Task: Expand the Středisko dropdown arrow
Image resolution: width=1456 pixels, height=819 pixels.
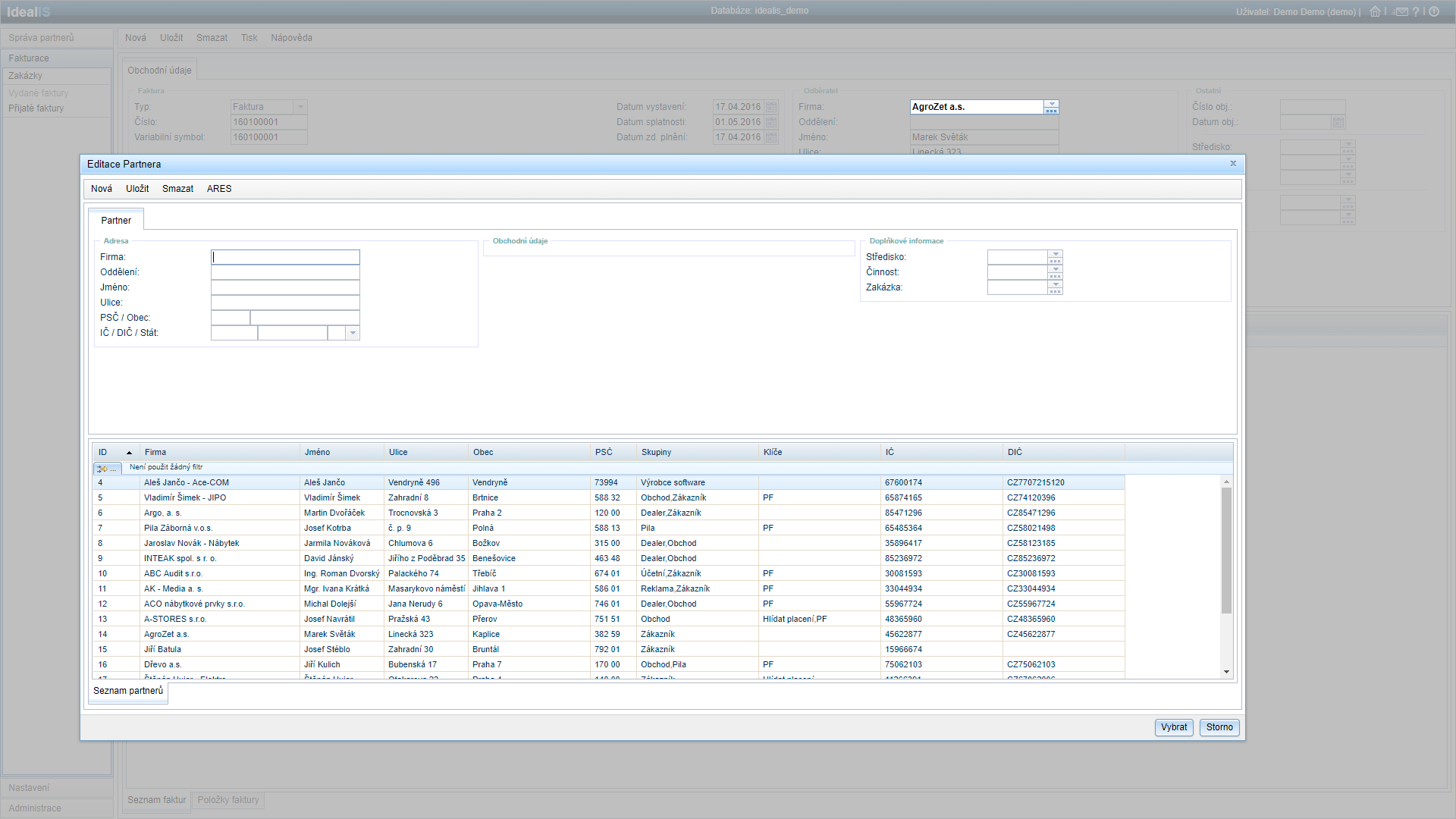Action: point(1055,253)
